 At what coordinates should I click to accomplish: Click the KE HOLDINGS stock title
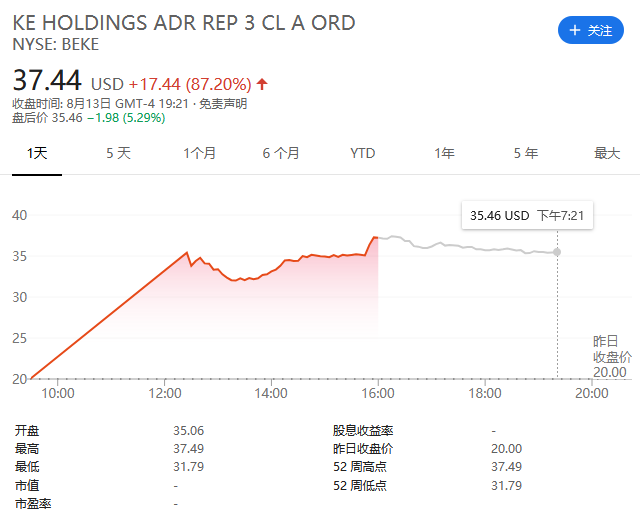(184, 22)
